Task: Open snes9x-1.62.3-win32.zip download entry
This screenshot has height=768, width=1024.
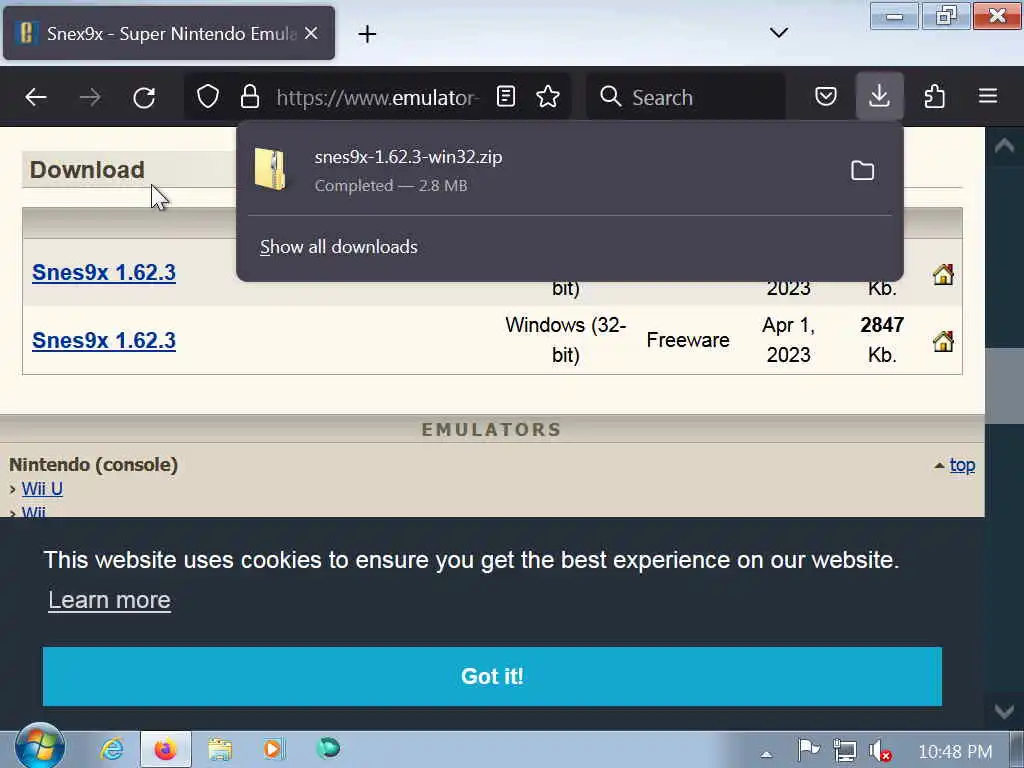Action: tap(542, 170)
